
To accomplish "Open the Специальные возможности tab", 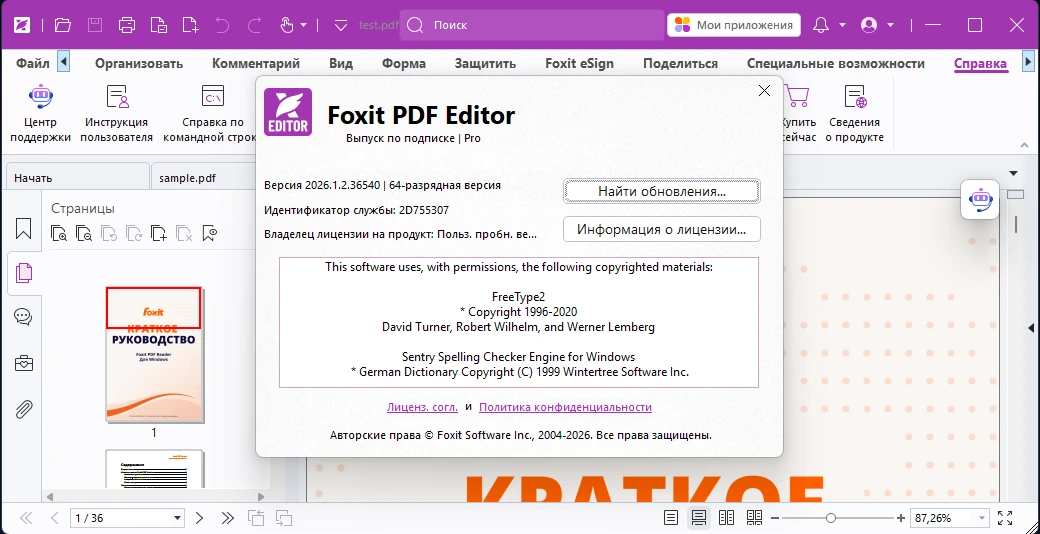I will [x=836, y=64].
